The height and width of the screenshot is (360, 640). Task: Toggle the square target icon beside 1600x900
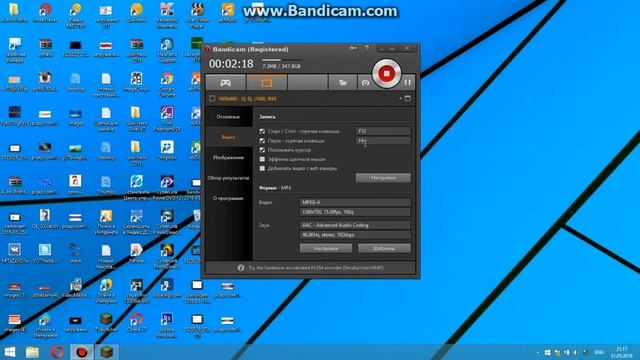(212, 98)
